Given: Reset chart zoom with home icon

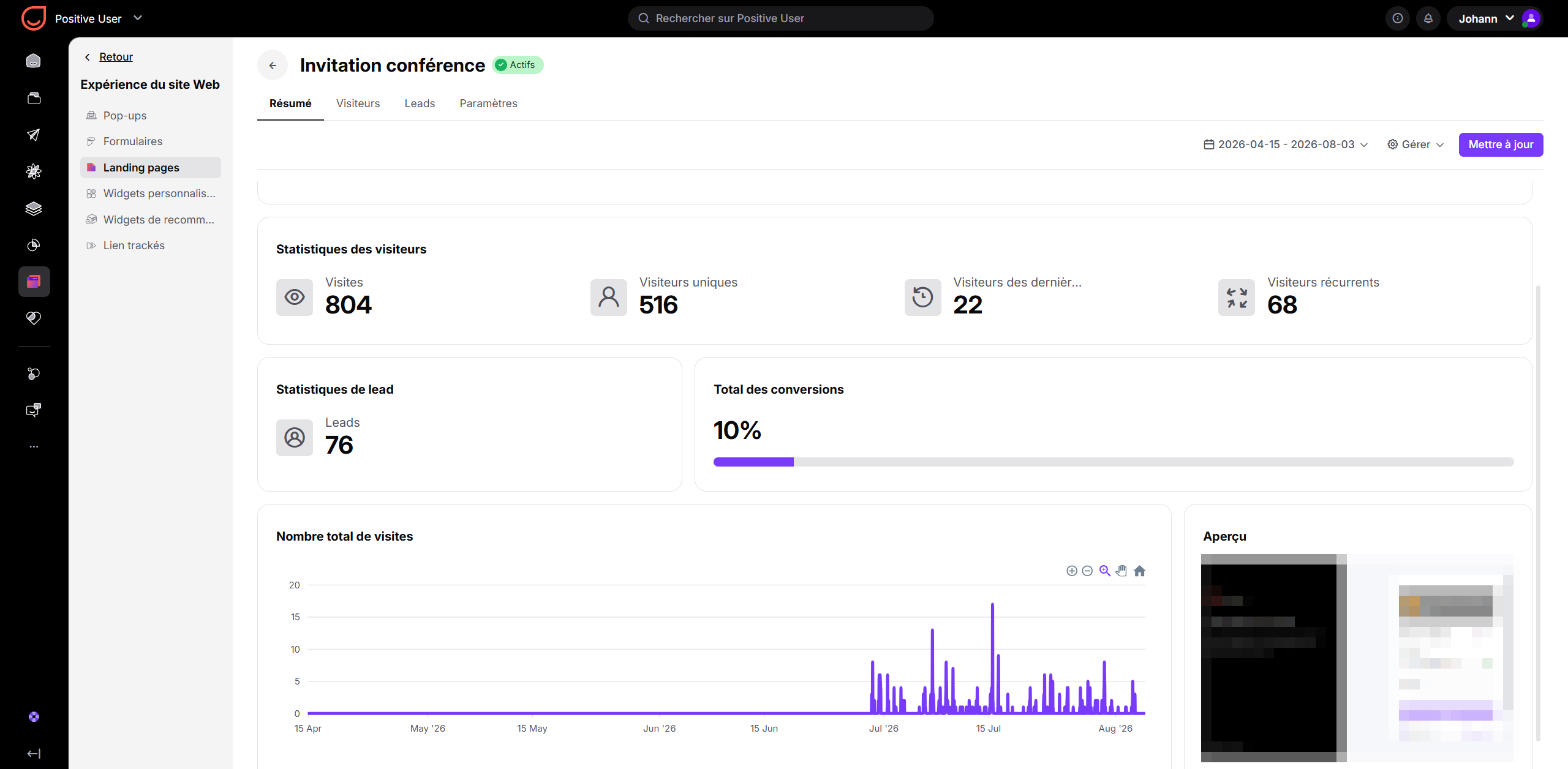Looking at the screenshot, I should point(1139,571).
